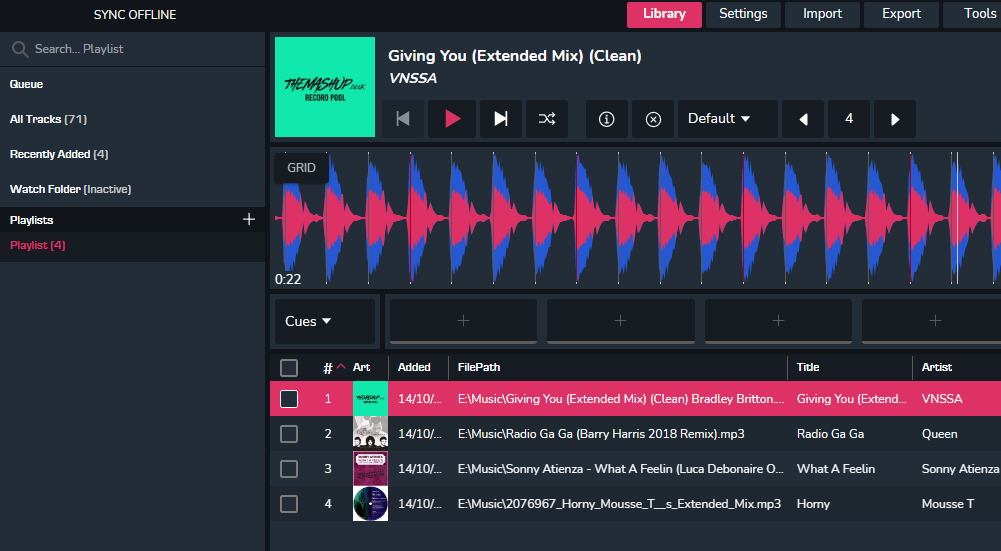Check the box for track 2, Radio Ga Ga
Viewport: 1001px width, 551px height.
pyautogui.click(x=289, y=434)
